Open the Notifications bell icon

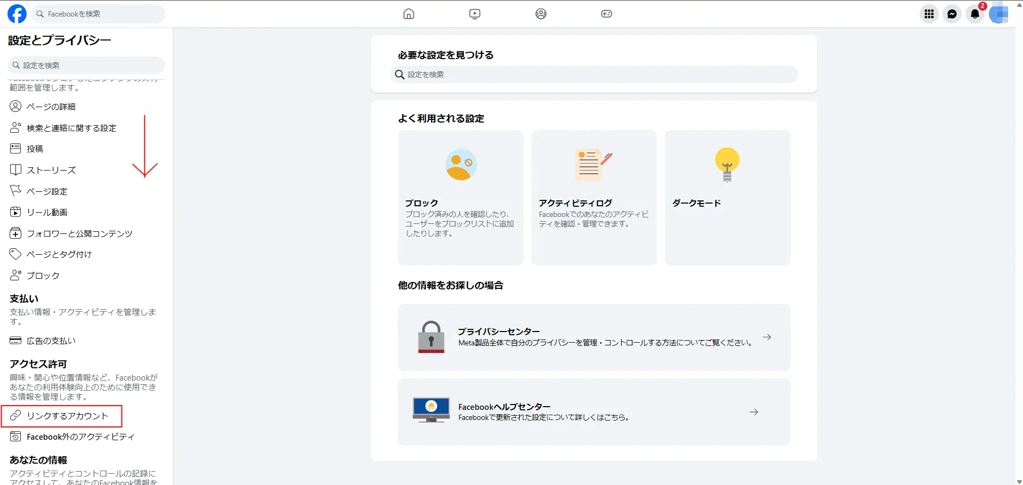coord(975,14)
